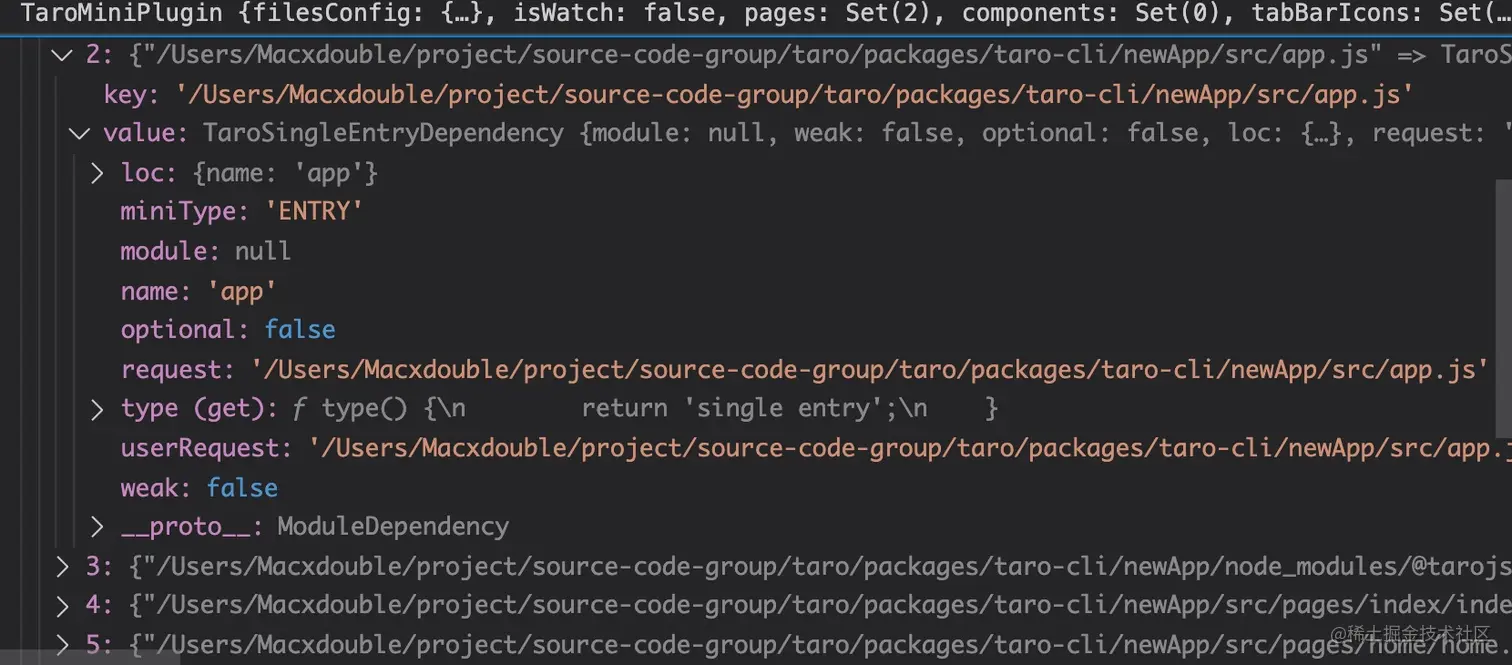Select the name: 'app' property
Viewport: 1512px width, 665px height.
point(199,291)
